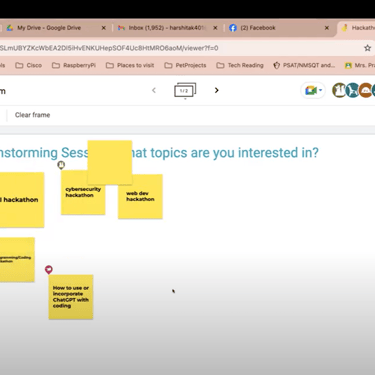Click the collaborator cursor badge above cybersecurity note
This screenshot has width=375, height=375.
(61, 165)
